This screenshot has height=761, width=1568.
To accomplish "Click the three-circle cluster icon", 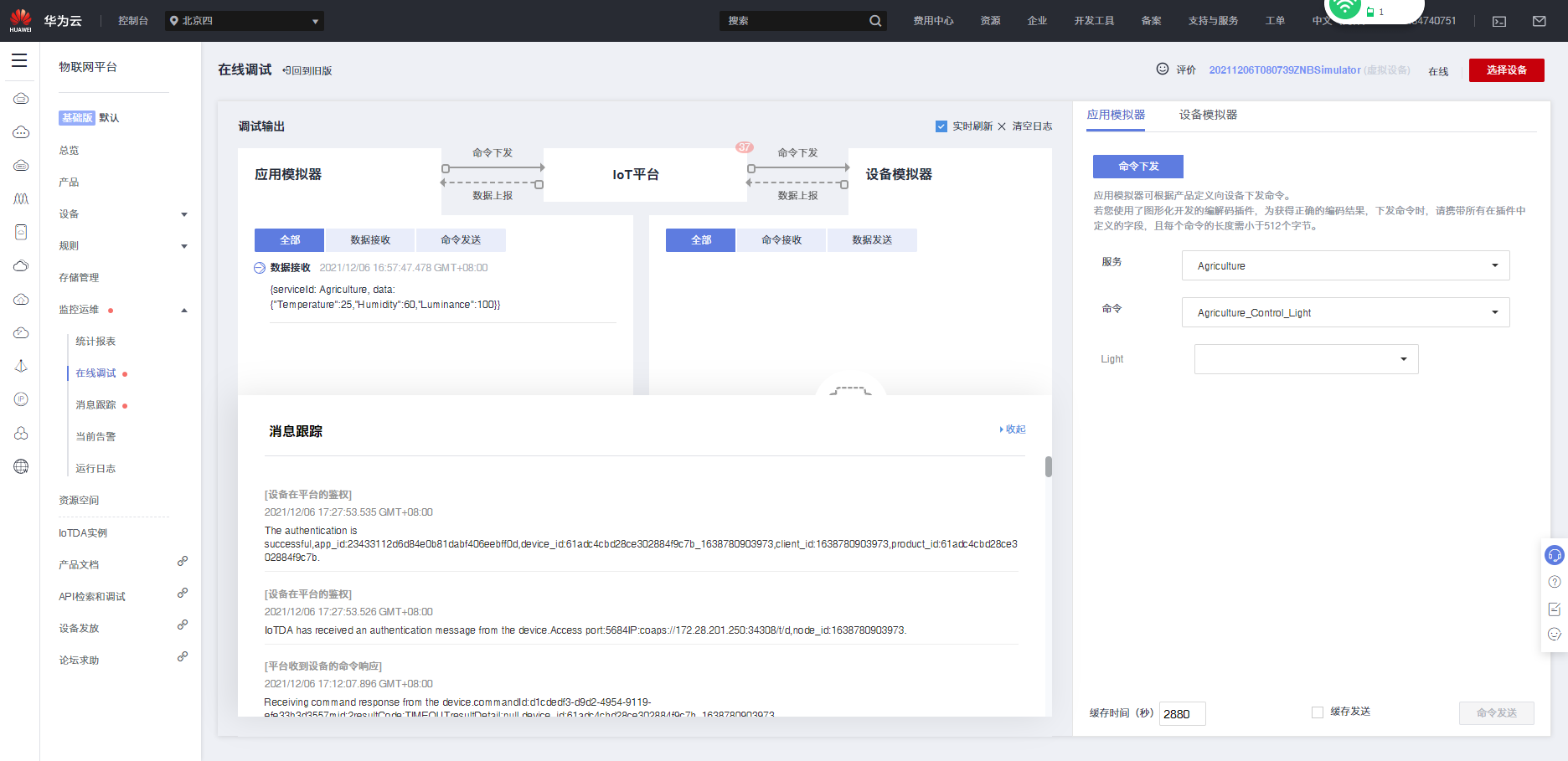I will pyautogui.click(x=21, y=433).
